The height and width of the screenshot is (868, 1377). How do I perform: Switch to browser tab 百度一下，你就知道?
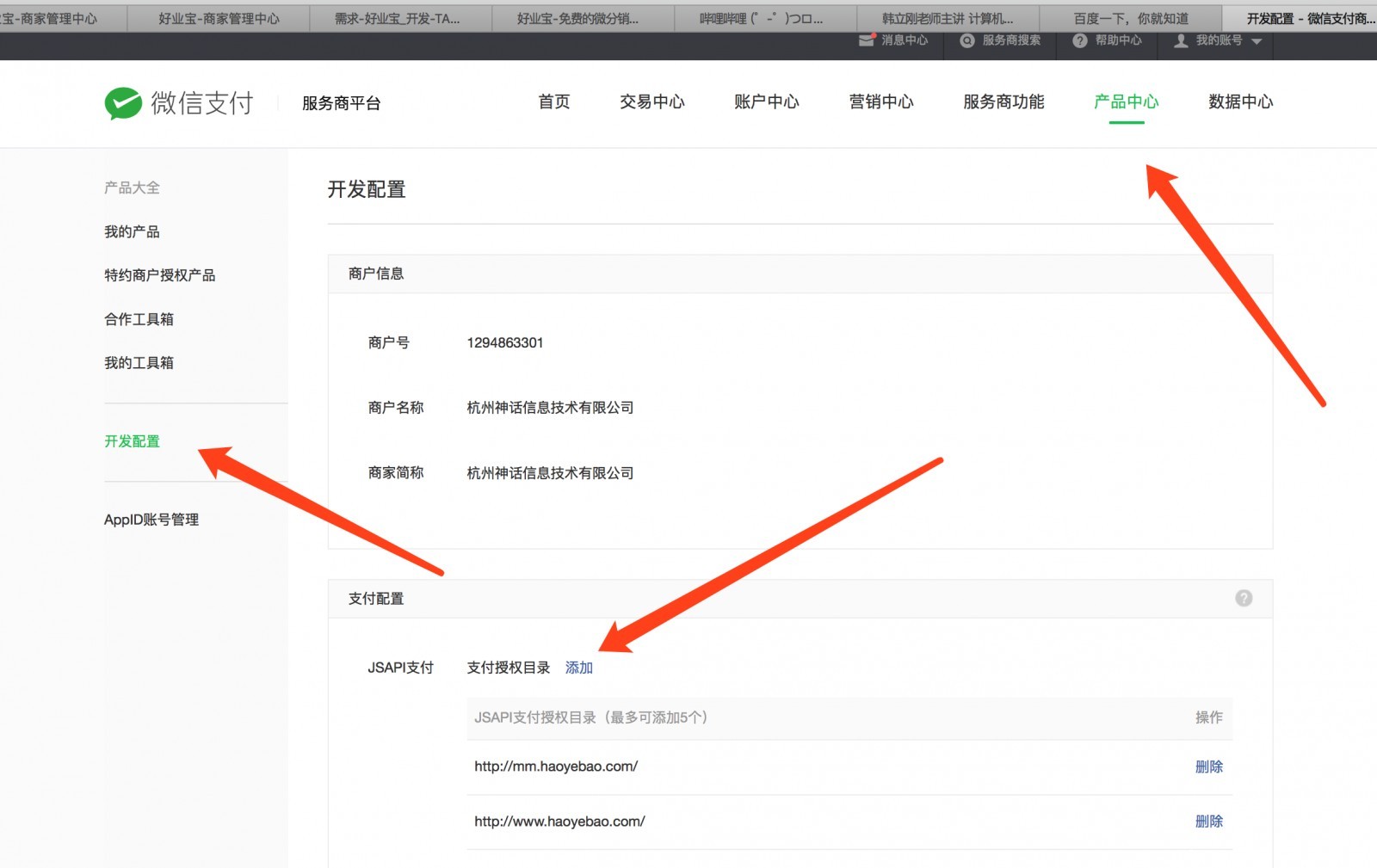(x=1131, y=18)
